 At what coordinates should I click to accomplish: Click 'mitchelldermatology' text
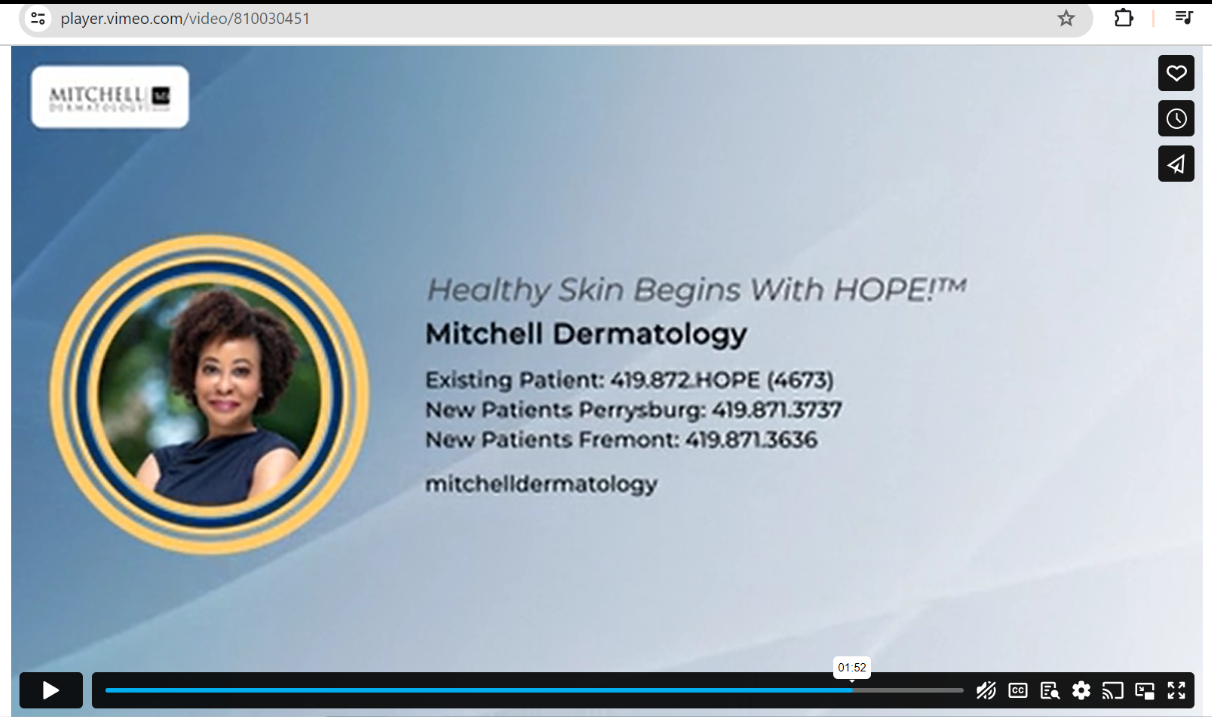(541, 484)
